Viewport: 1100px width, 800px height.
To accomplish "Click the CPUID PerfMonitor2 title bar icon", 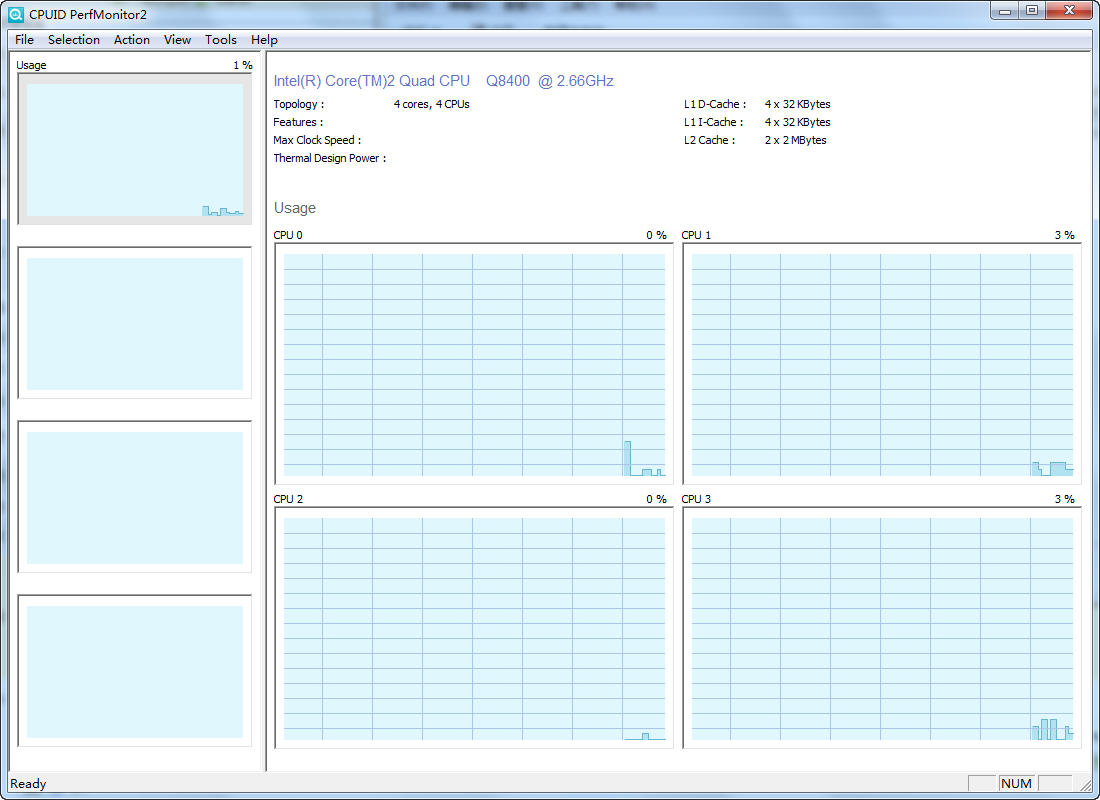I will tap(16, 13).
